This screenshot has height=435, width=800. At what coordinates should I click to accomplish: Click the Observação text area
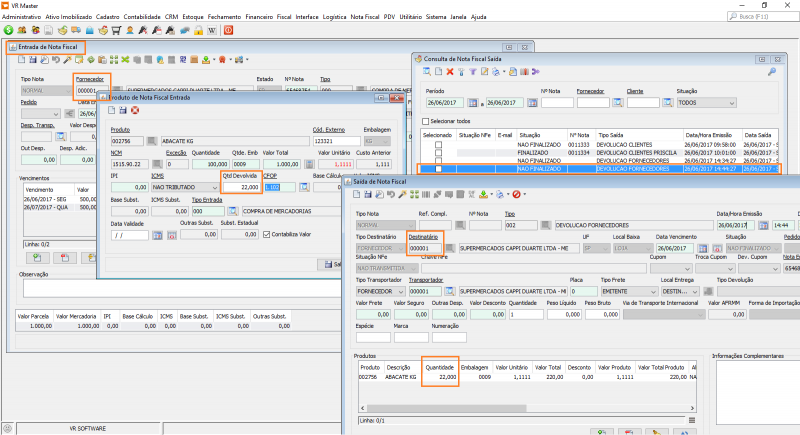click(182, 288)
